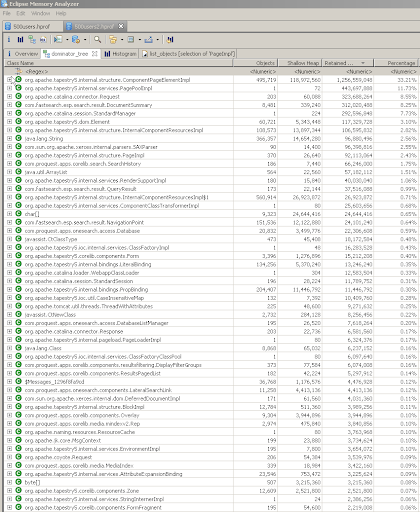Viewport: 420px width, 512px height.
Task: Close the dominator_tree tab
Action: tap(95, 54)
